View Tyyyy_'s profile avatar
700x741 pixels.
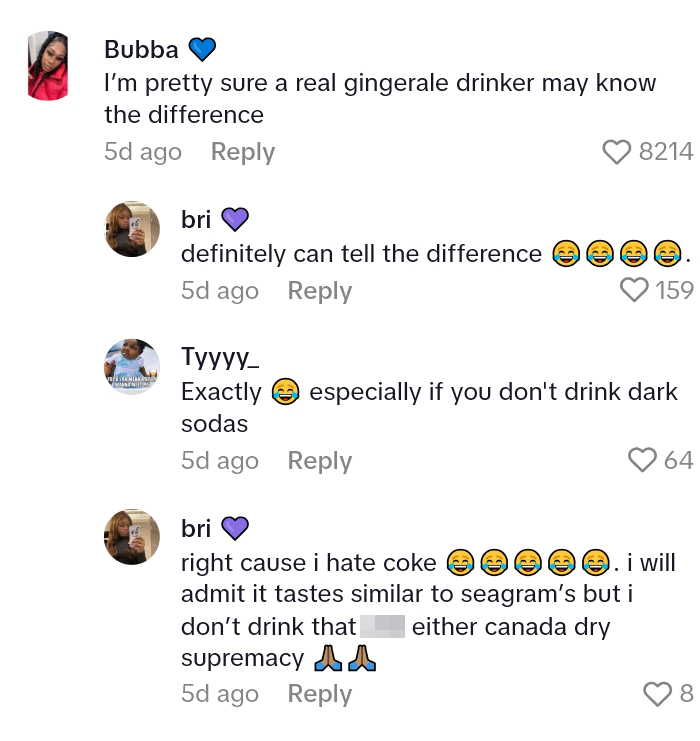click(132, 367)
